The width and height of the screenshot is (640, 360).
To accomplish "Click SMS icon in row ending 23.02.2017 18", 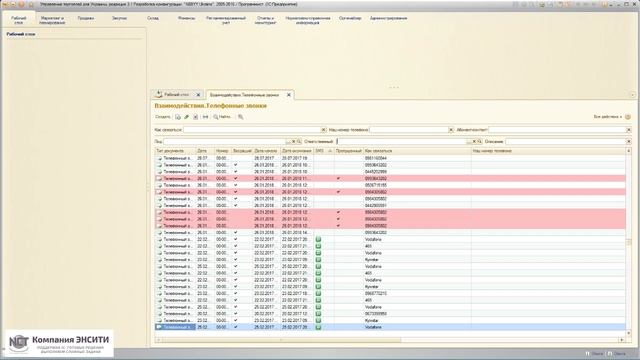I will tap(318, 293).
